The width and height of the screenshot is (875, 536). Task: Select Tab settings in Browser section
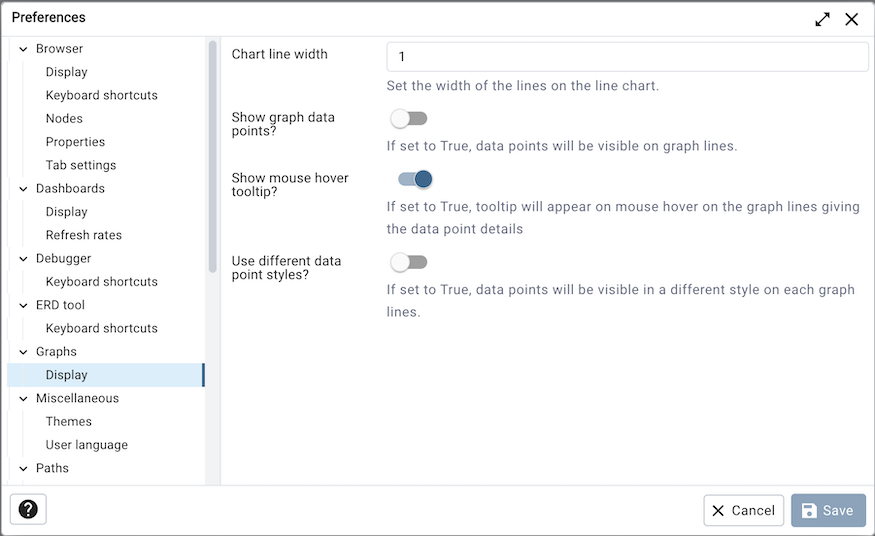[x=81, y=165]
